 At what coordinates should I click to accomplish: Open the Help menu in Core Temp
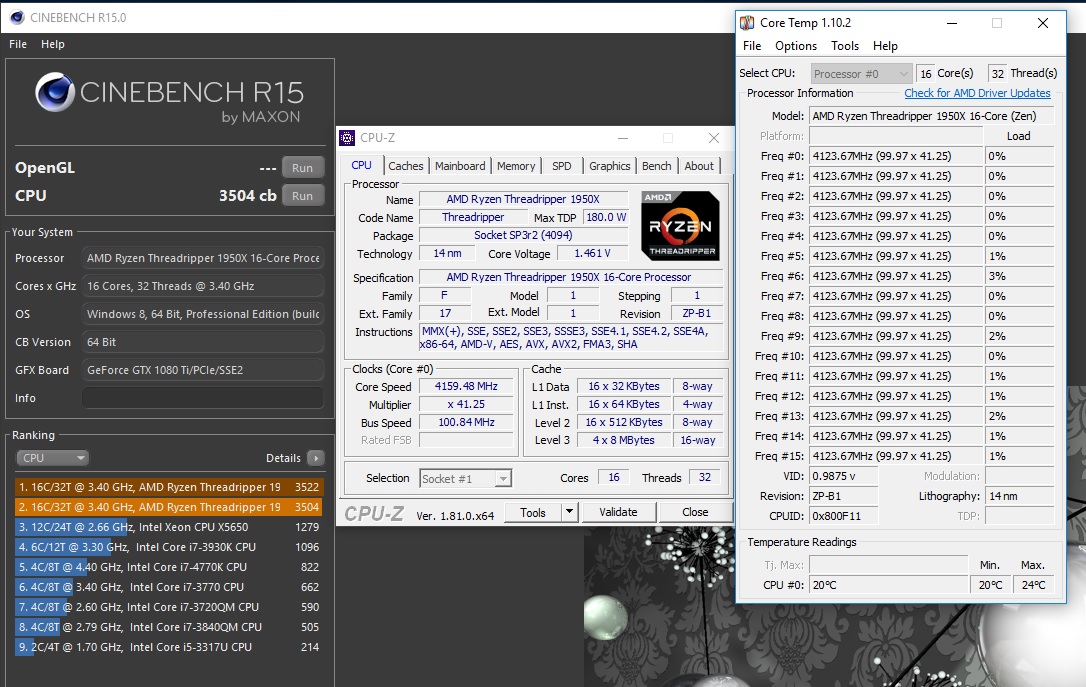click(885, 46)
